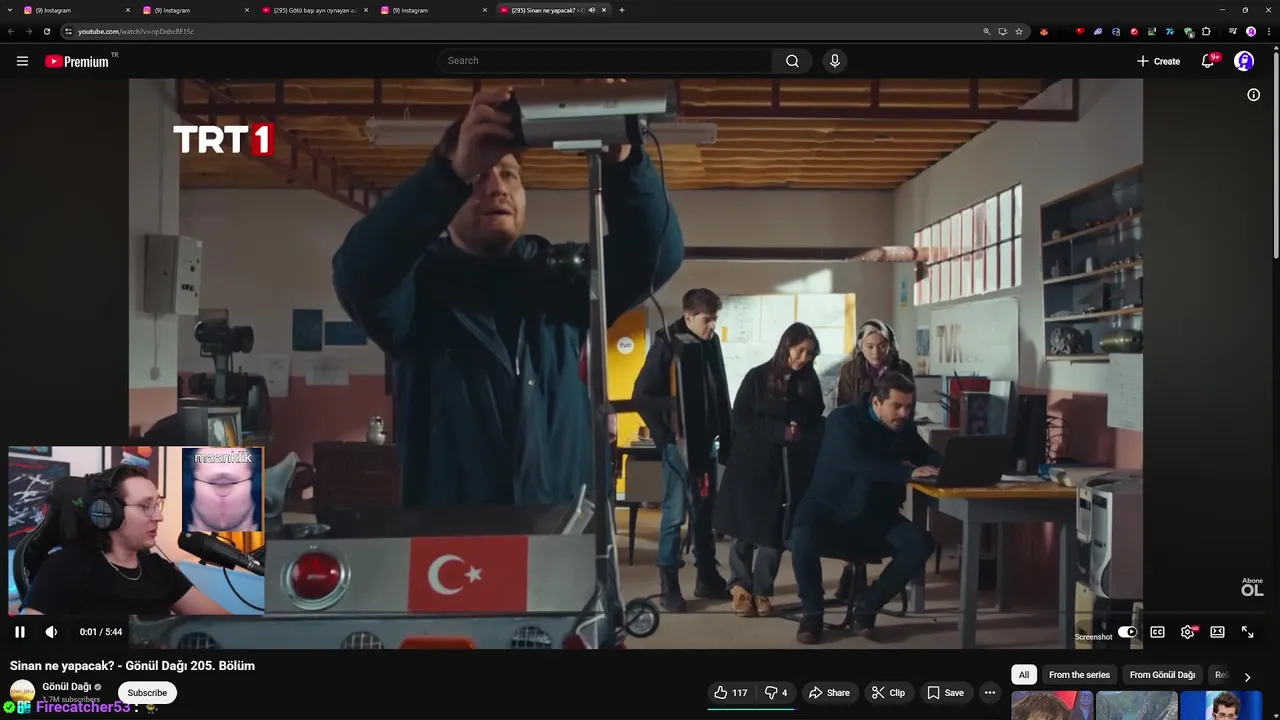Open second recommended video thumbnail

pyautogui.click(x=1136, y=706)
